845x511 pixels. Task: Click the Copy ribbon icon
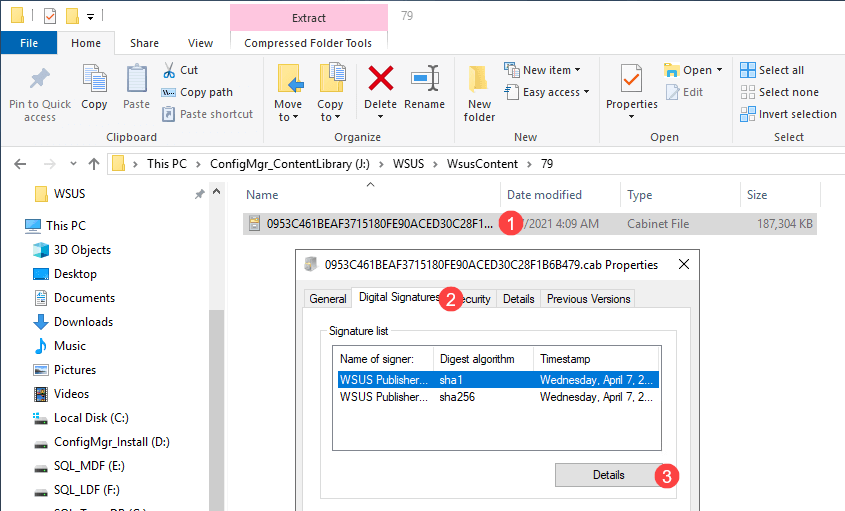(x=94, y=79)
